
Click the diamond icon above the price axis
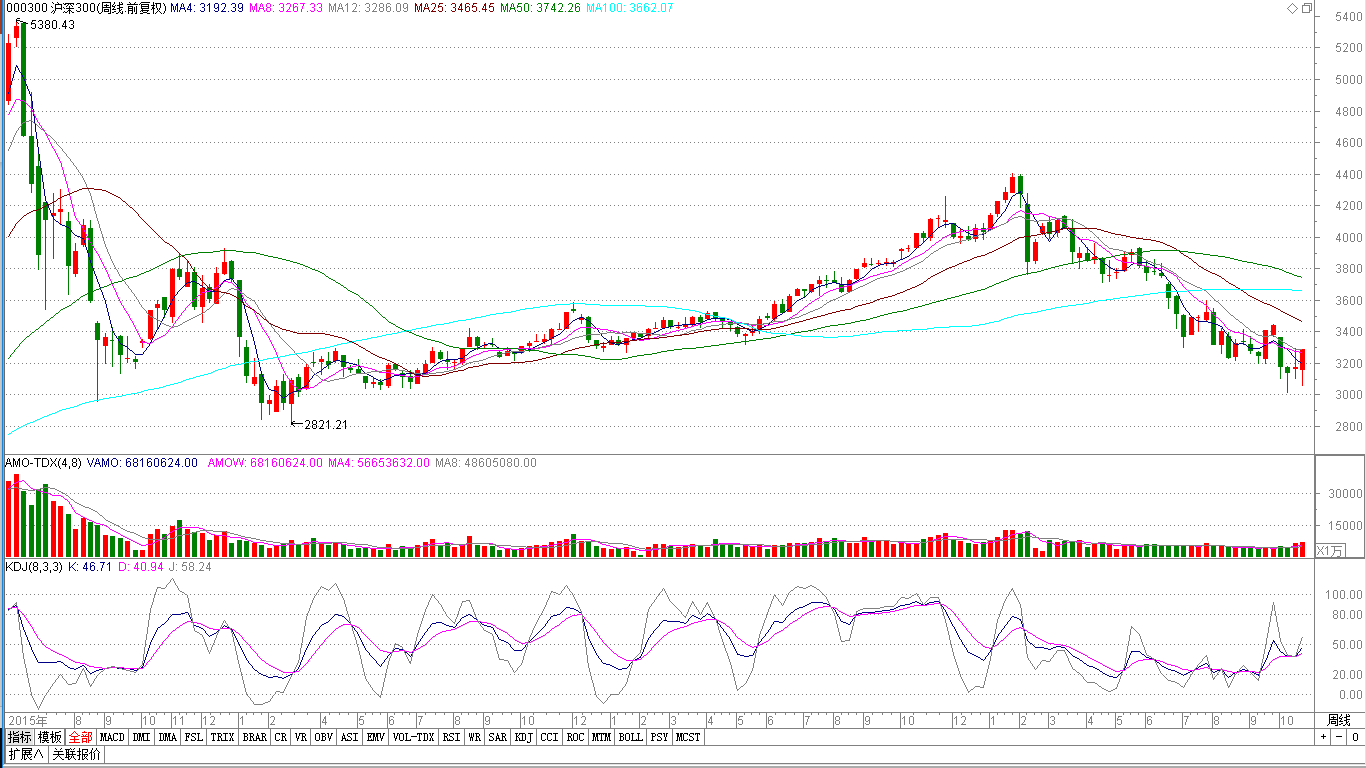[x=1291, y=8]
